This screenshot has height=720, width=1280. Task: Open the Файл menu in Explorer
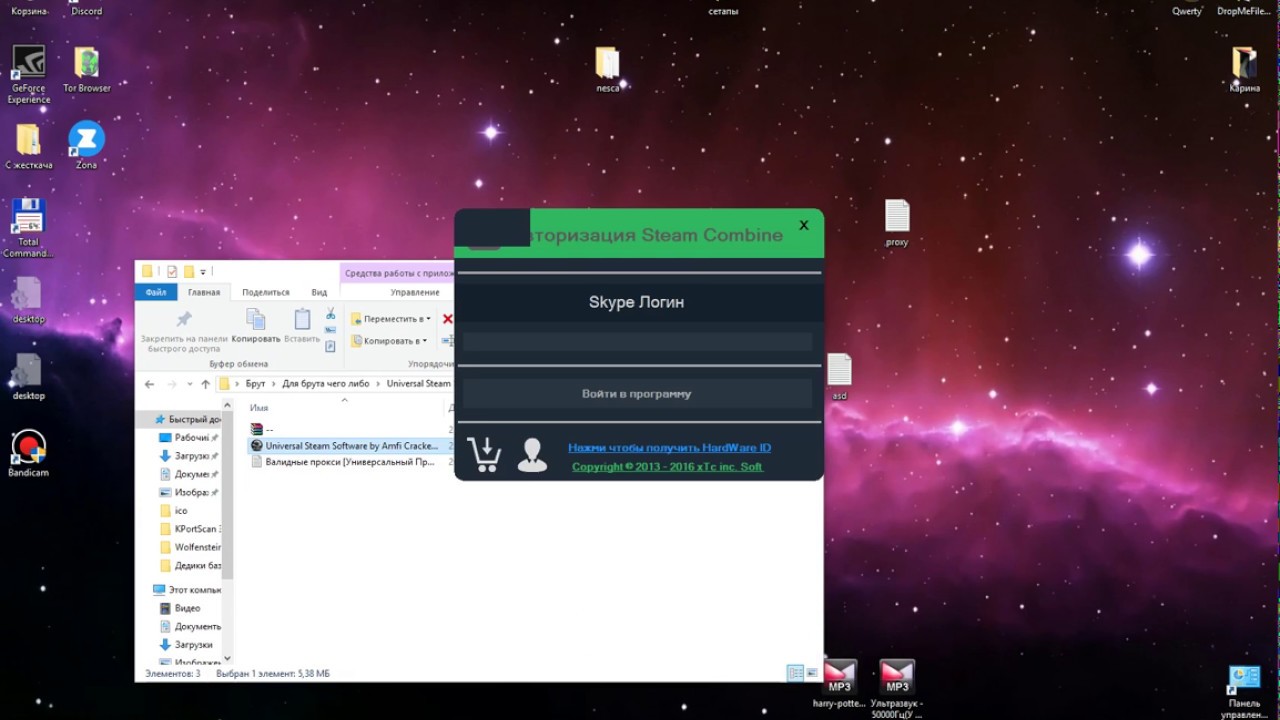(156, 292)
